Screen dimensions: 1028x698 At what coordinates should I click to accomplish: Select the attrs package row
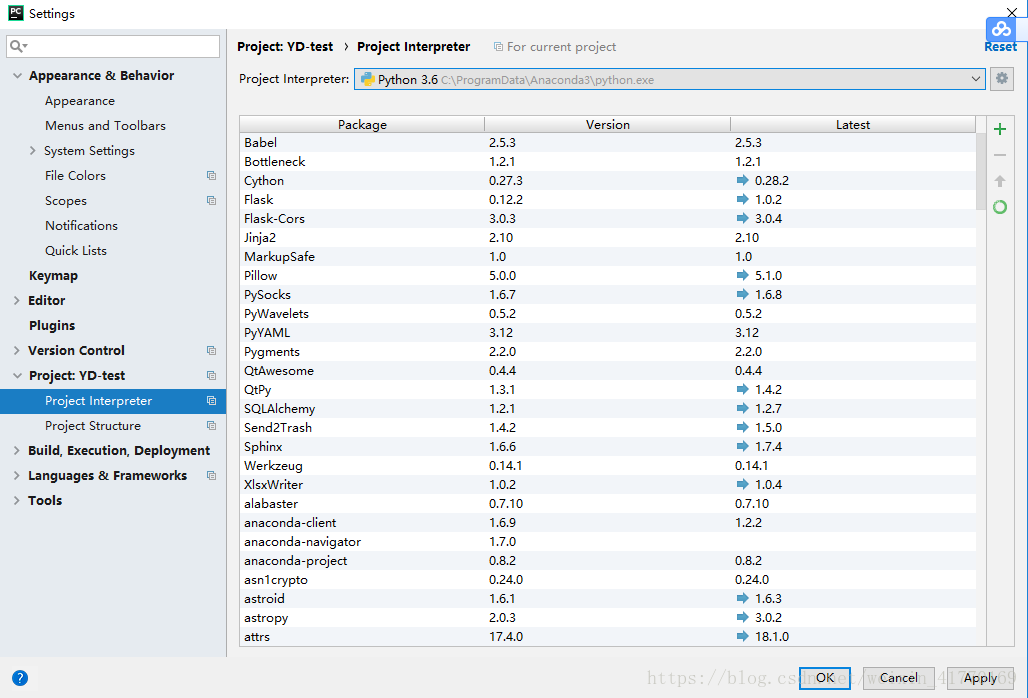click(x=608, y=636)
